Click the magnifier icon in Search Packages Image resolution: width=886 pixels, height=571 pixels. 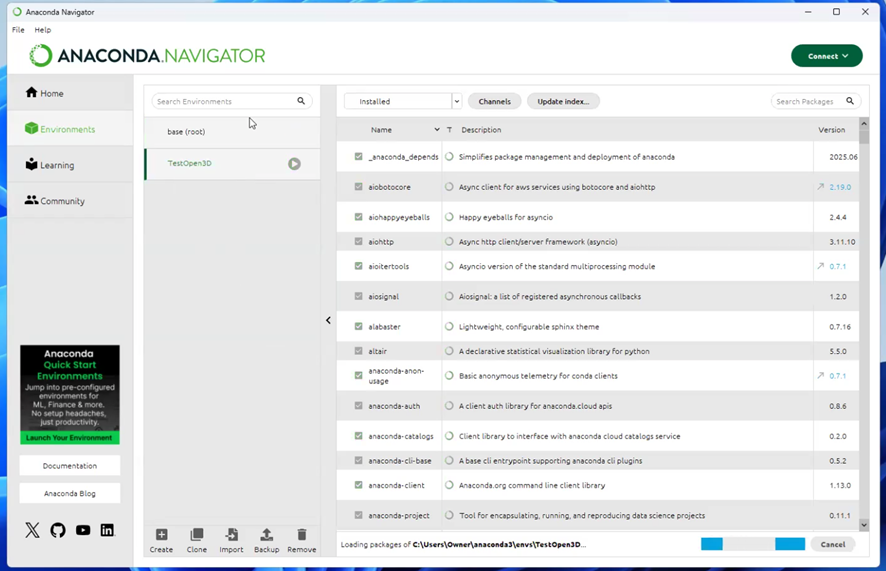850,101
